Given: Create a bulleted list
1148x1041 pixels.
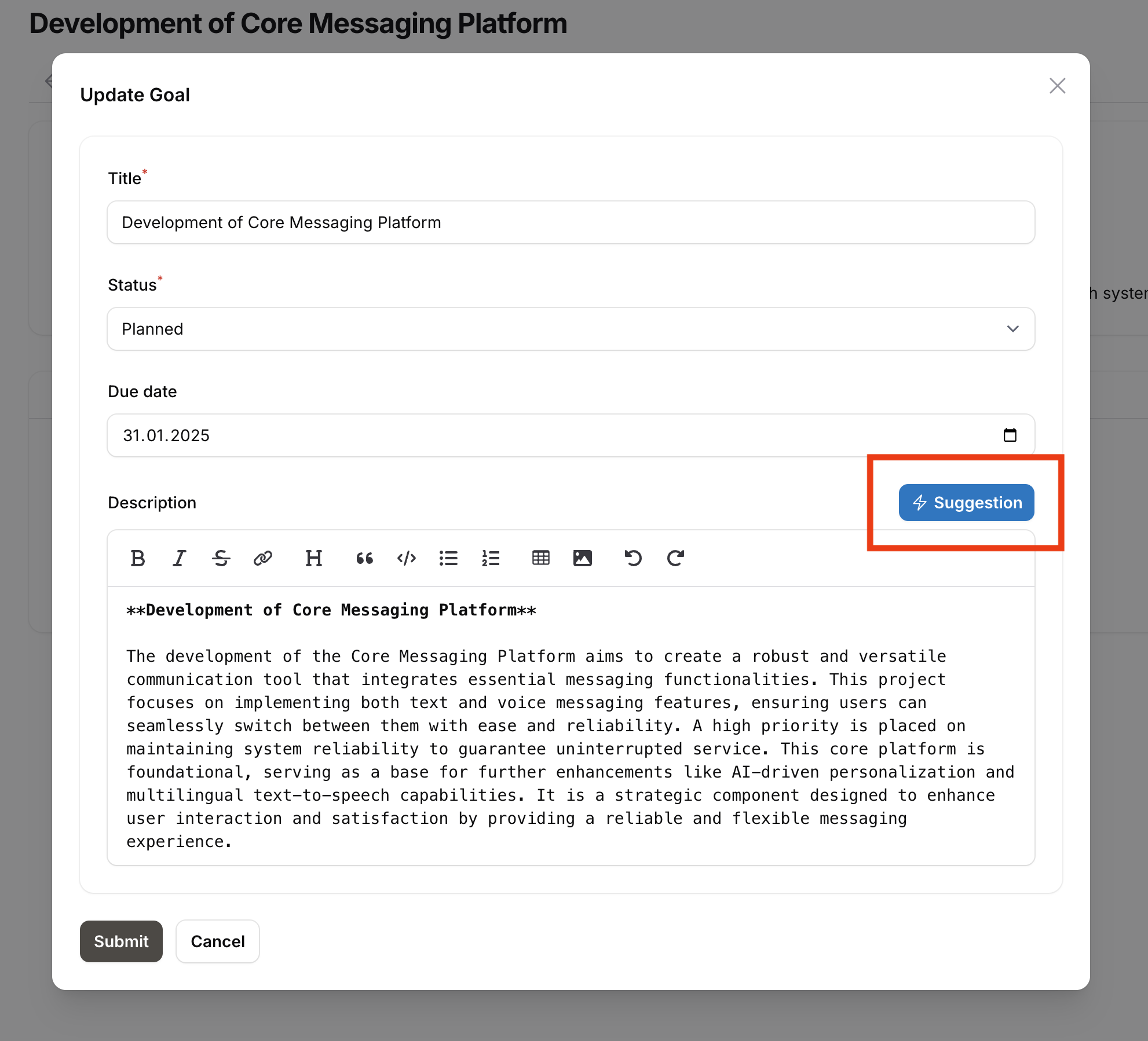Looking at the screenshot, I should pos(448,558).
